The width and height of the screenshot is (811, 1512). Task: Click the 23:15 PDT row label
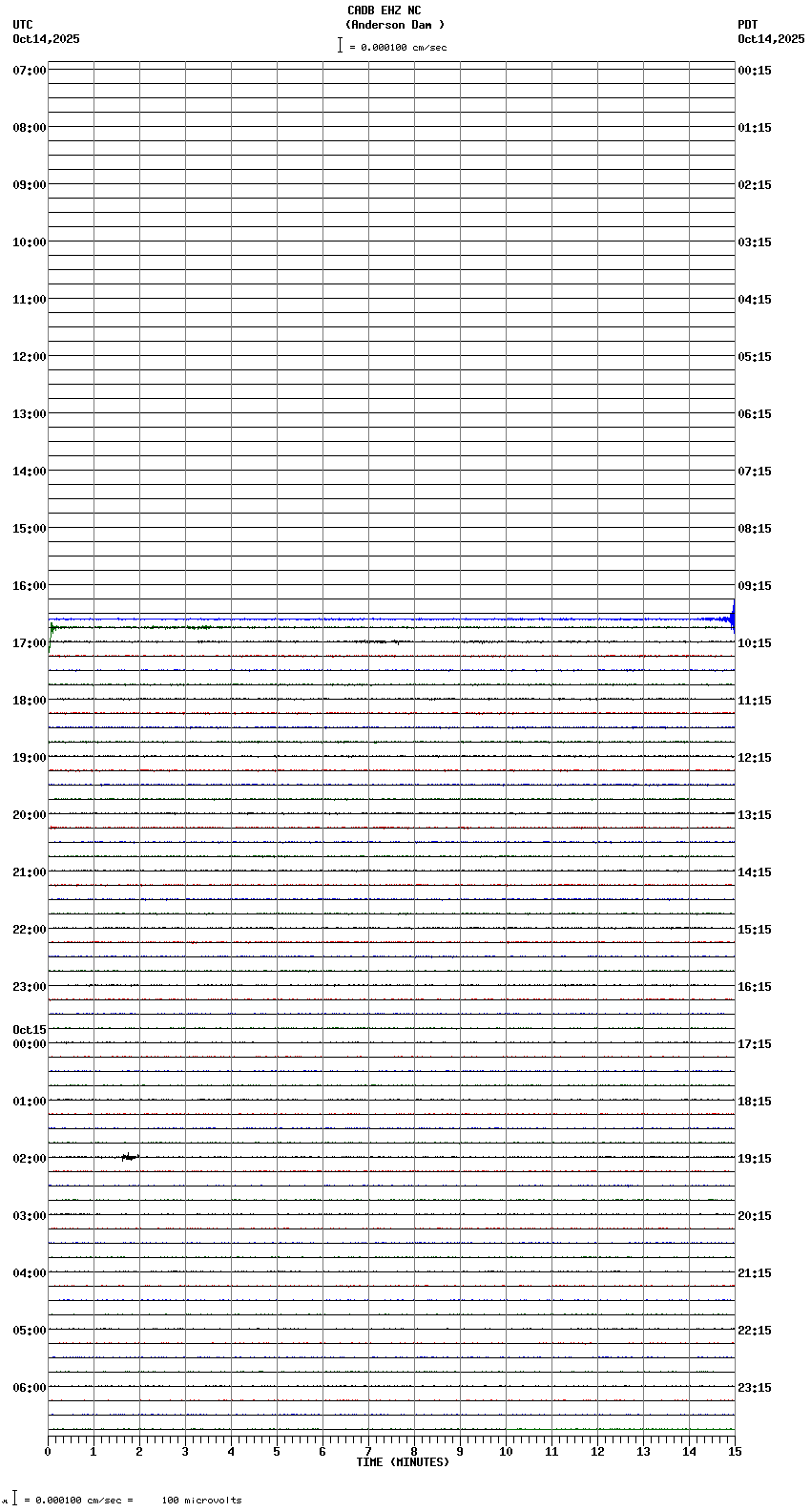point(755,1388)
